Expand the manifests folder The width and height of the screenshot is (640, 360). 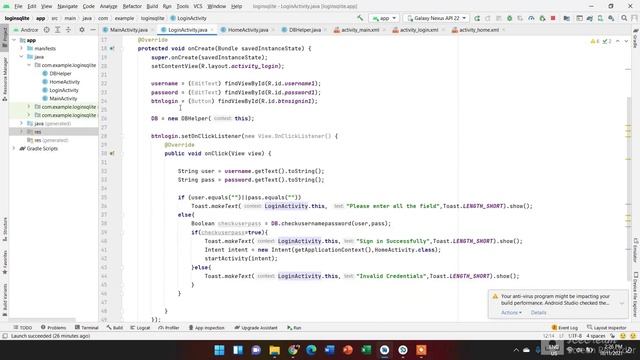[x=22, y=48]
